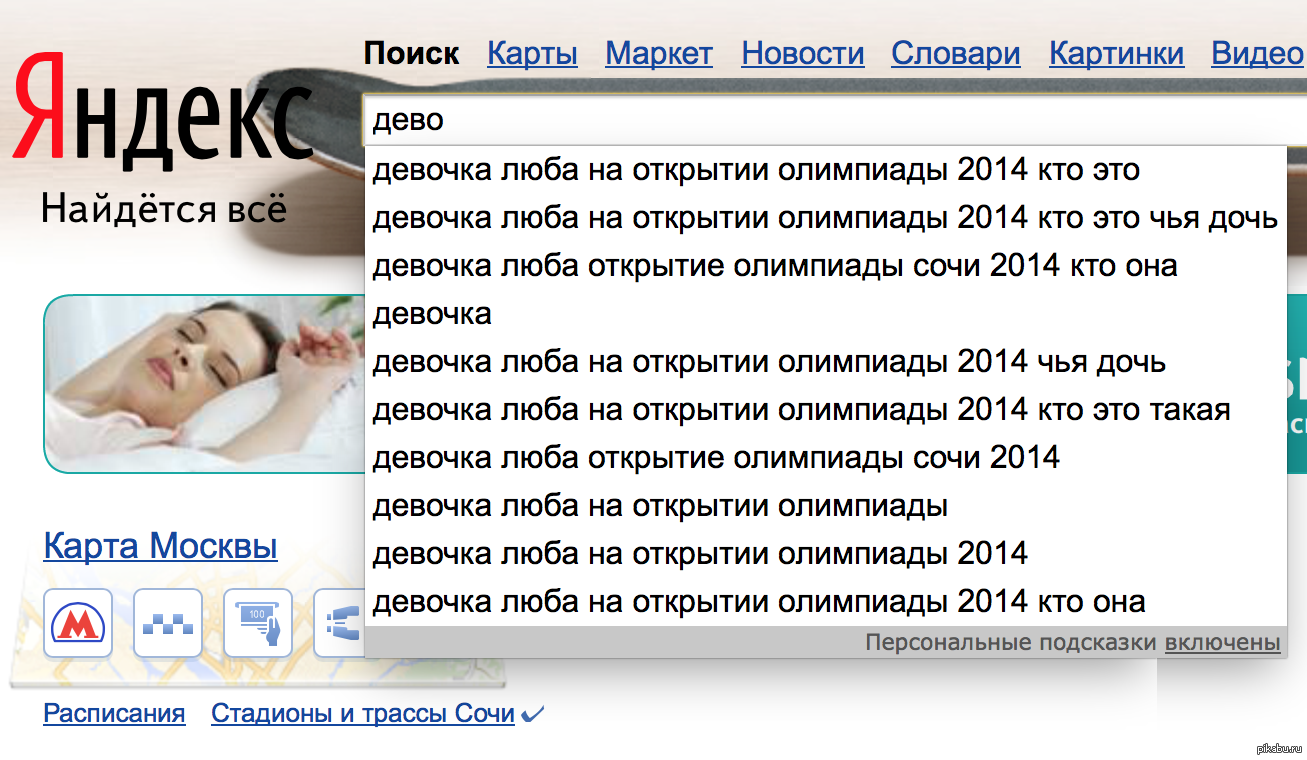Go to the Новости tab
Image resolution: width=1307 pixels, height=760 pixels.
click(x=802, y=53)
